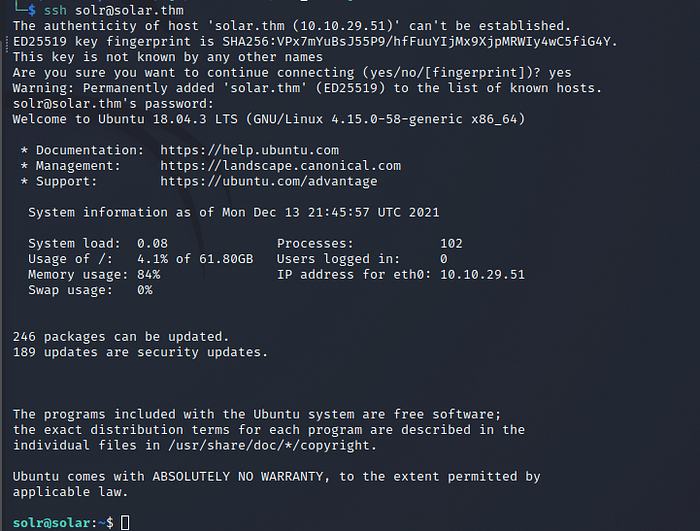
Task: Click the 'yes' answer after the fingerprint prompt
Action: [560, 72]
